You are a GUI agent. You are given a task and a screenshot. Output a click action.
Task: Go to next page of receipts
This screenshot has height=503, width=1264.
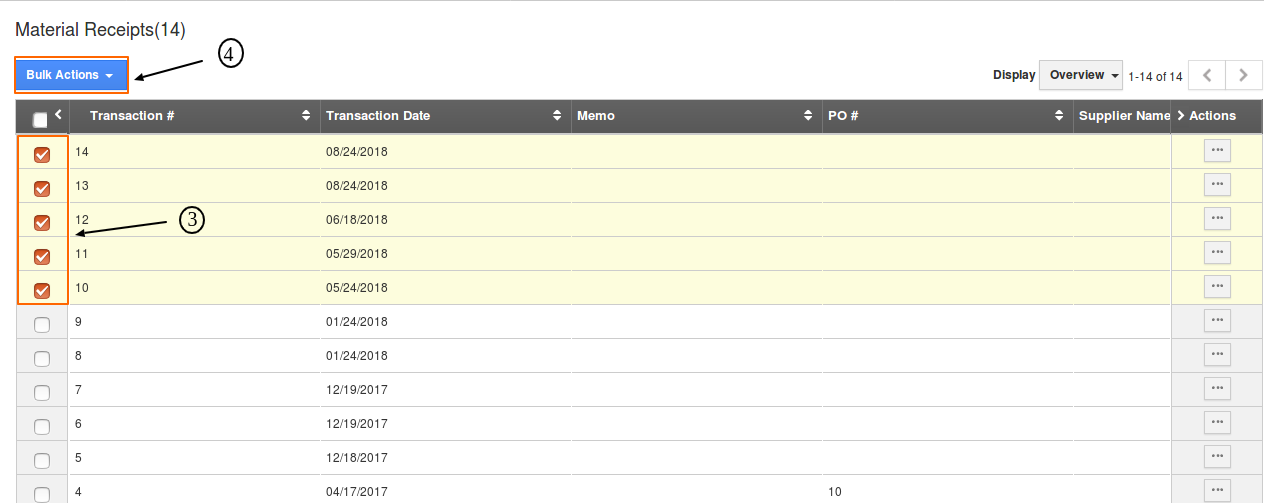(x=1243, y=75)
